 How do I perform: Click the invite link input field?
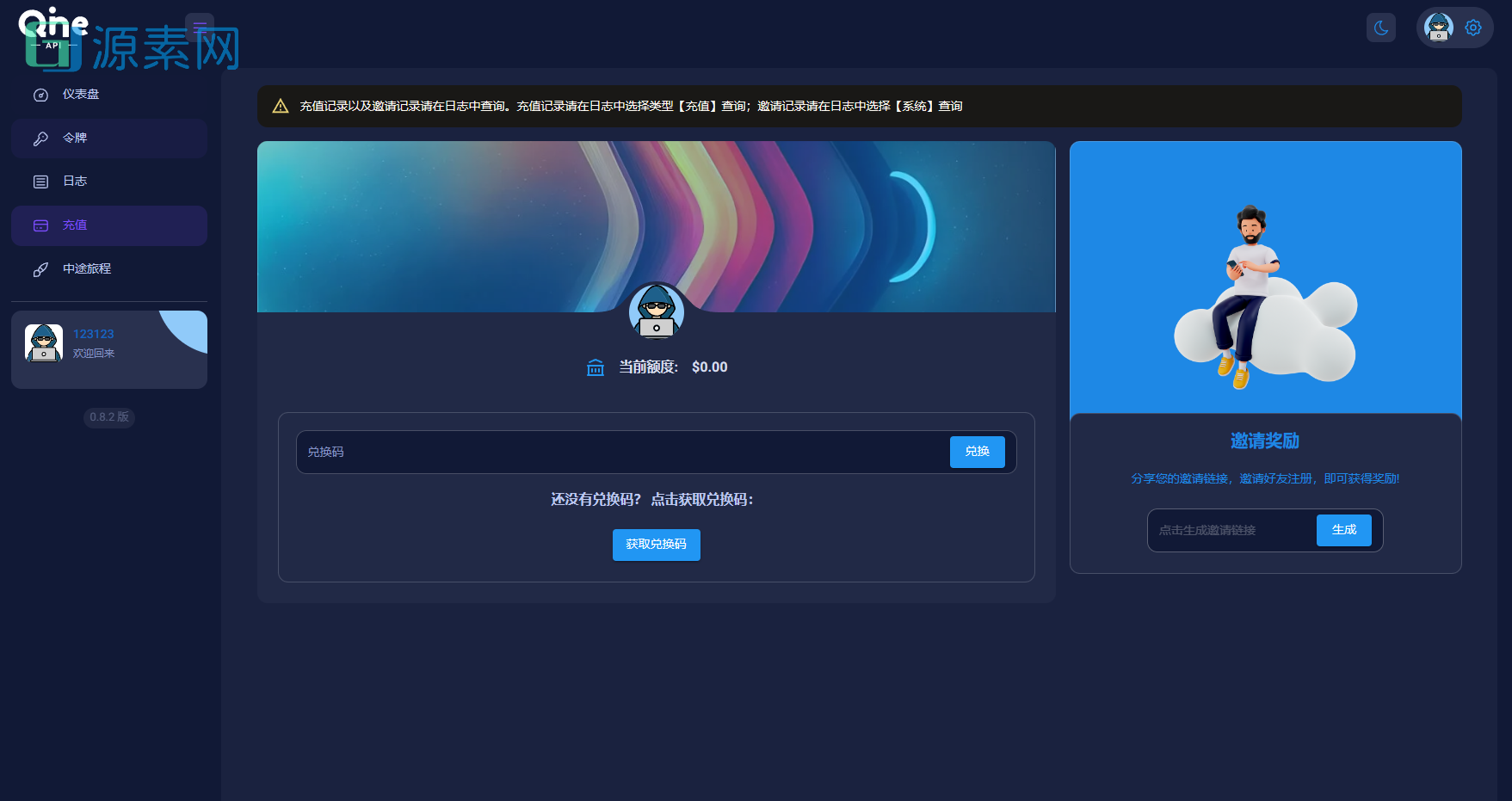[1232, 531]
